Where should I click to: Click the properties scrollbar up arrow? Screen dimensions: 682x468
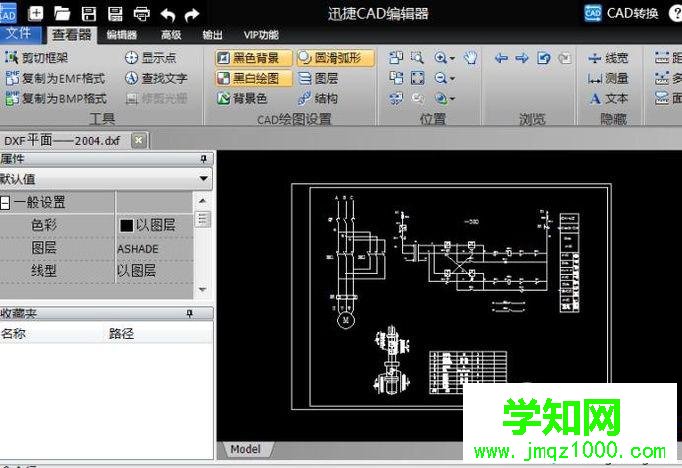[202, 201]
